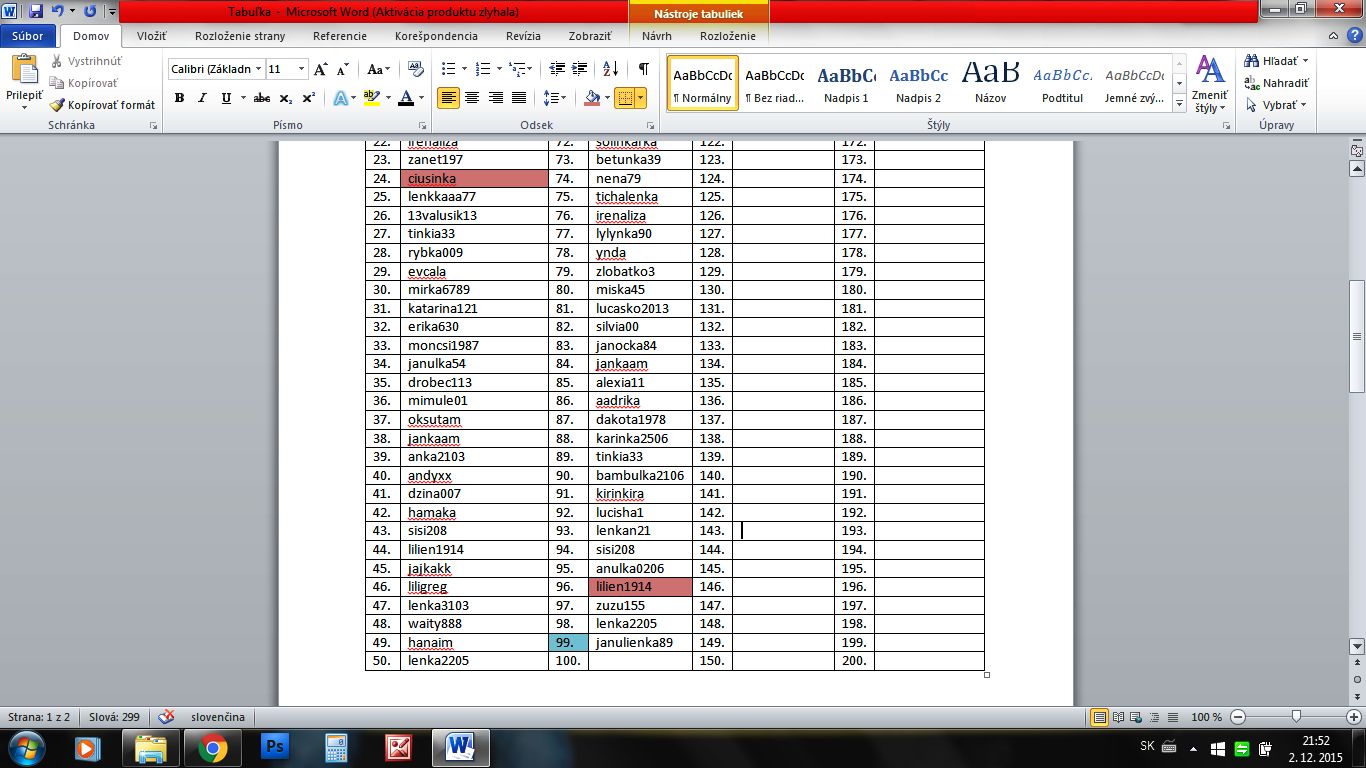
Task: Show paragraph marks with pilcrow icon
Action: [x=643, y=69]
